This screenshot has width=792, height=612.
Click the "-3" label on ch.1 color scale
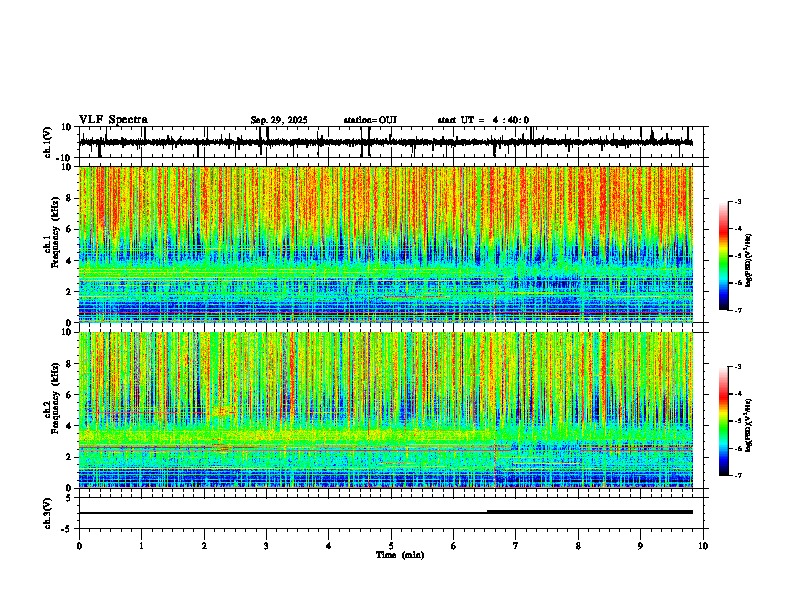tap(738, 201)
